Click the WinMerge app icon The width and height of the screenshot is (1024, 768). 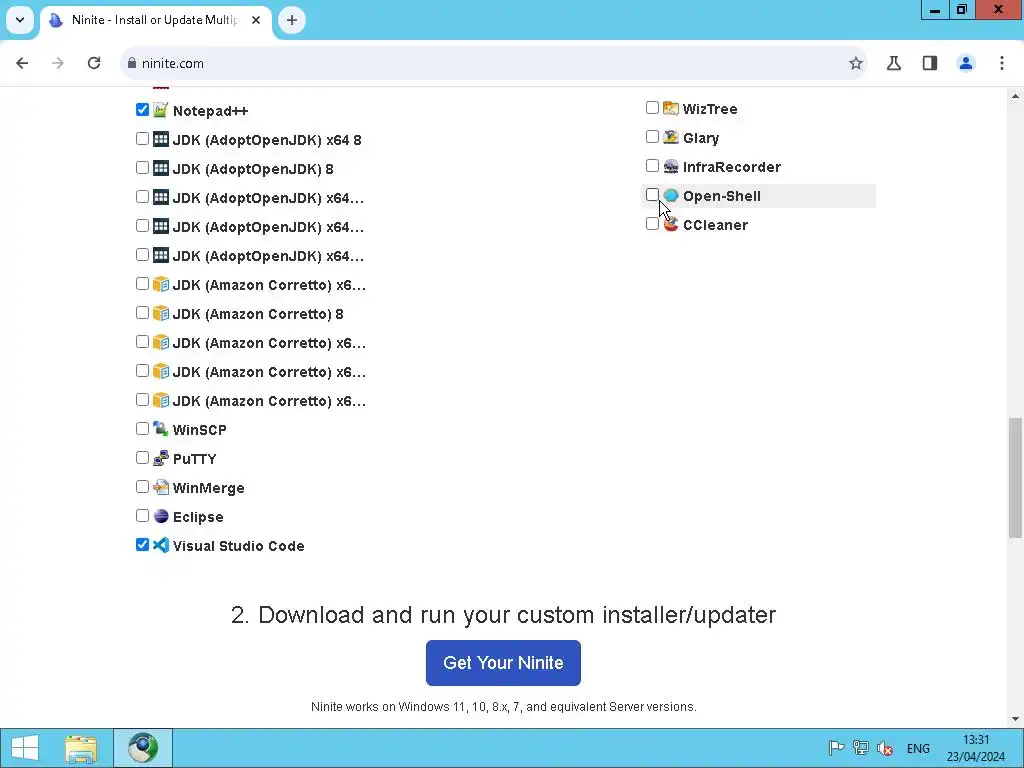click(161, 487)
